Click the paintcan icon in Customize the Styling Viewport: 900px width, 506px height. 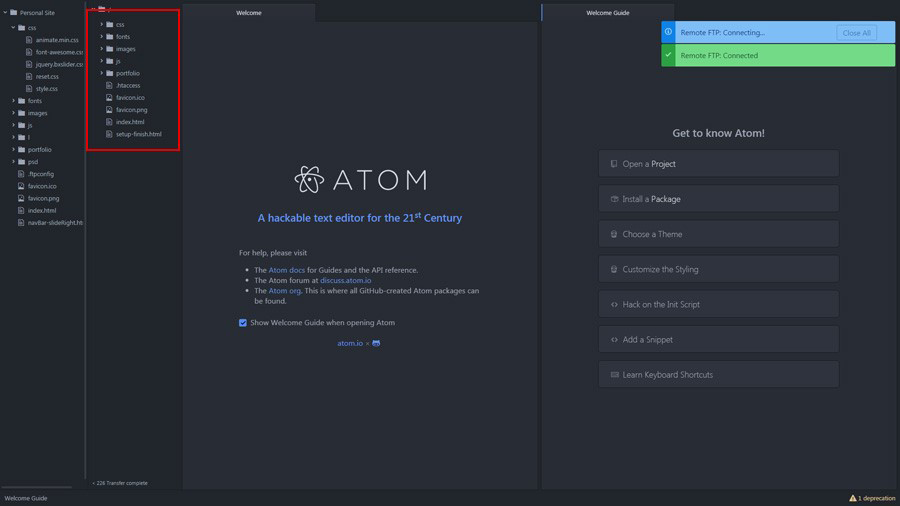[614, 269]
